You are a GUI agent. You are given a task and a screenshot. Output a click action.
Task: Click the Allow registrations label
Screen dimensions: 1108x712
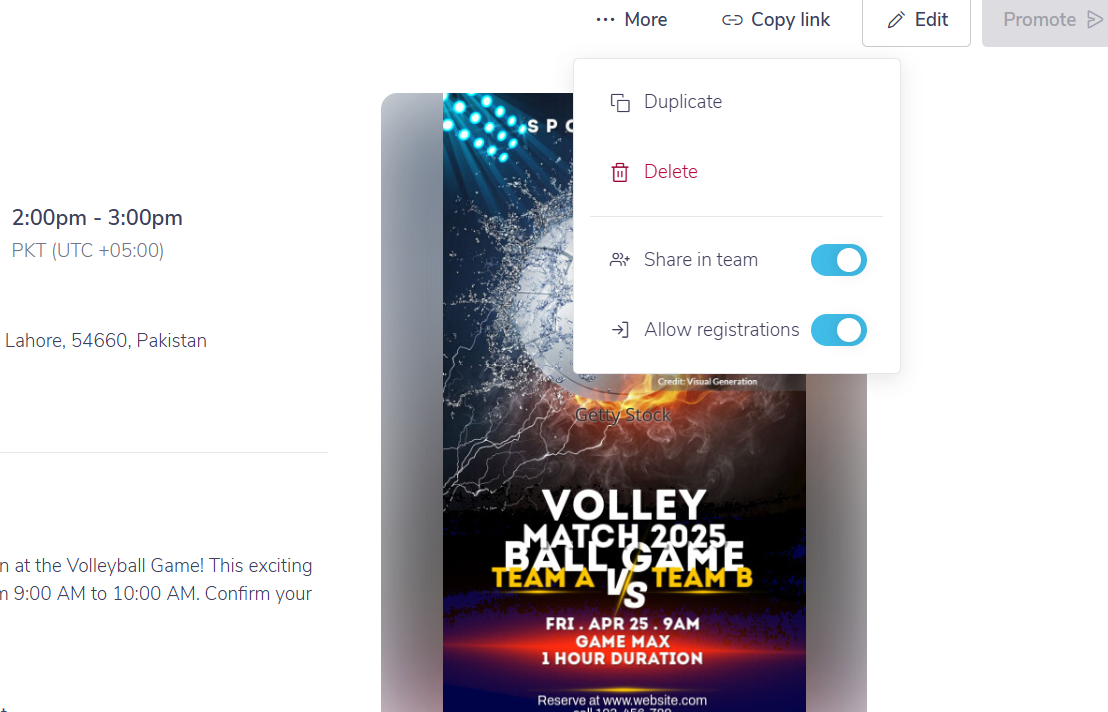721,330
